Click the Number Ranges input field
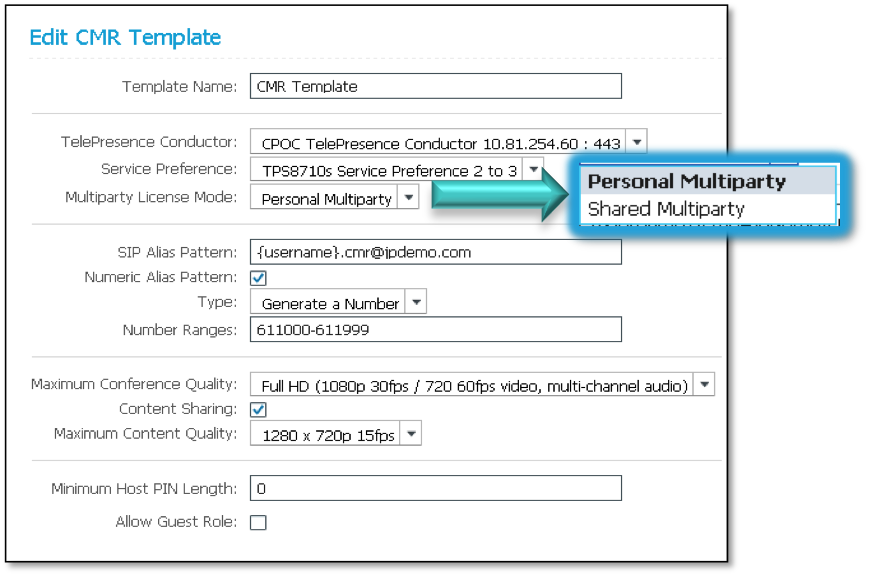This screenshot has width=874, height=576. point(435,329)
